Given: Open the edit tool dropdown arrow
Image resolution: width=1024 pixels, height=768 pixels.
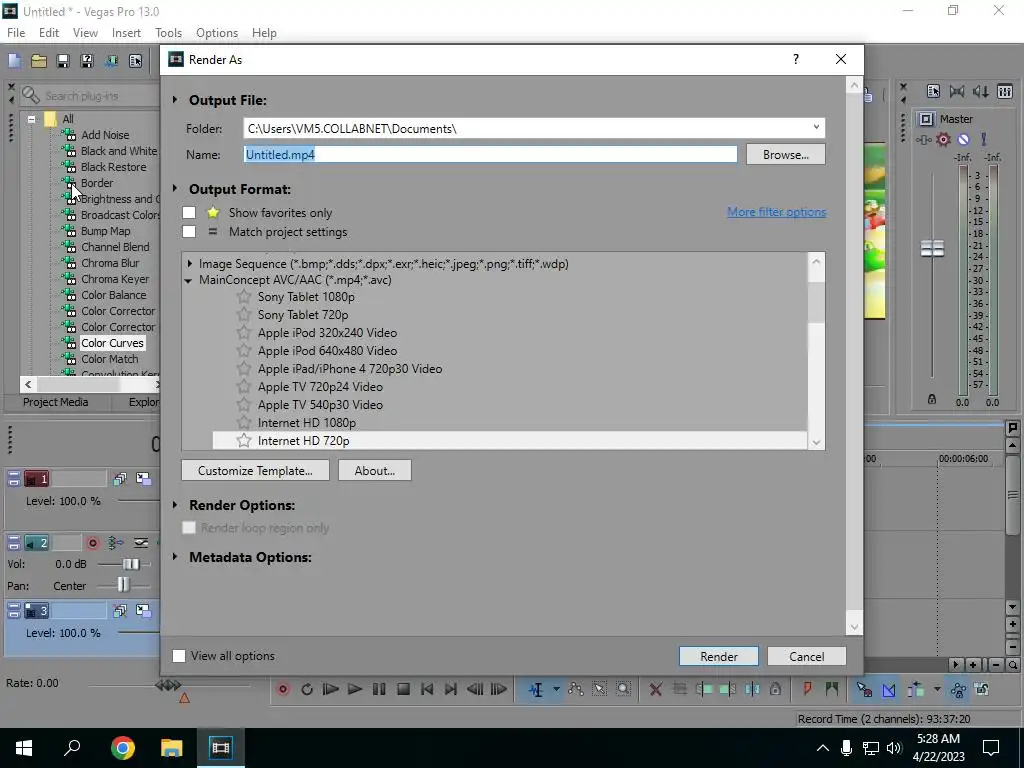Looking at the screenshot, I should click(x=556, y=689).
